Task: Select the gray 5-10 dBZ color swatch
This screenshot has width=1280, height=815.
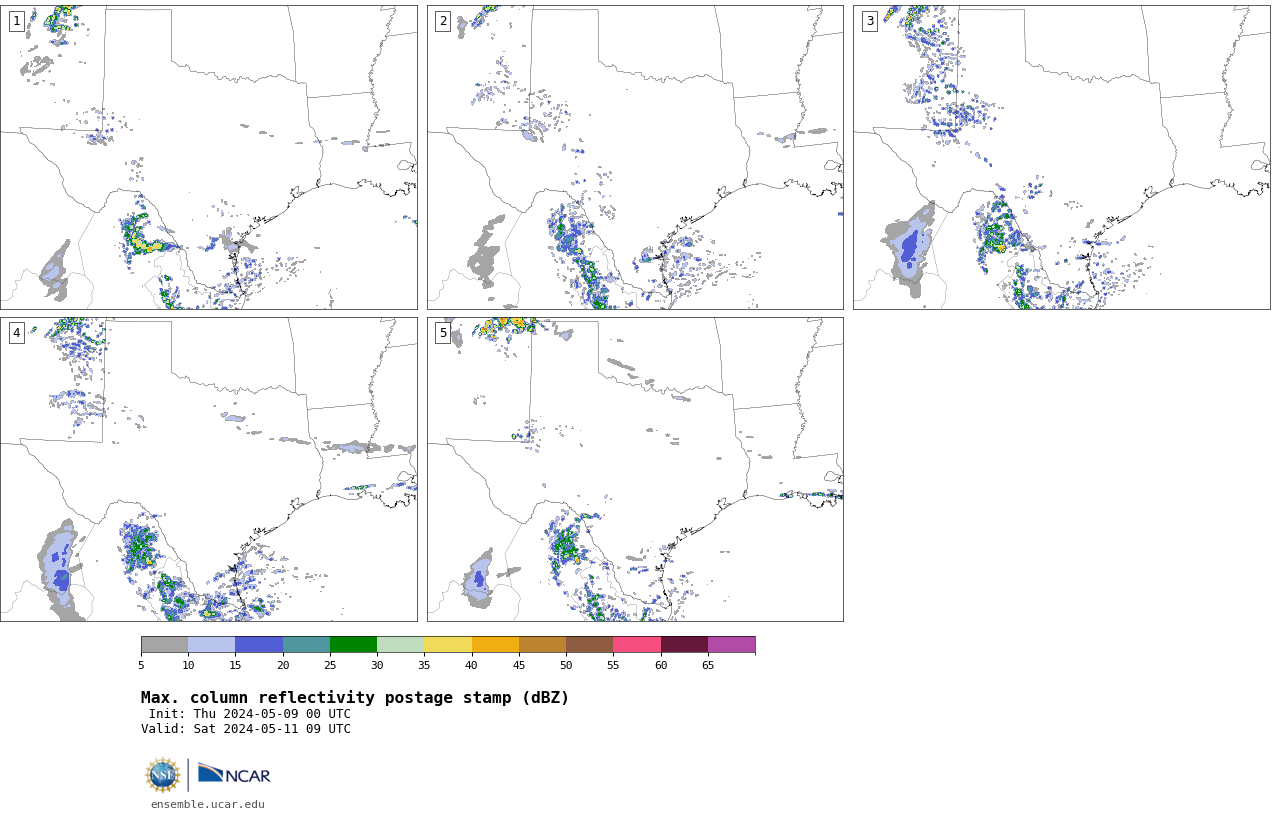Action: point(164,645)
